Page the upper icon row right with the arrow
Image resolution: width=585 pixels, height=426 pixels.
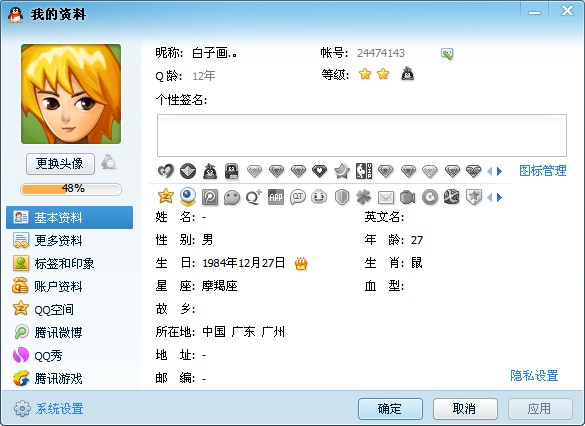[x=499, y=172]
